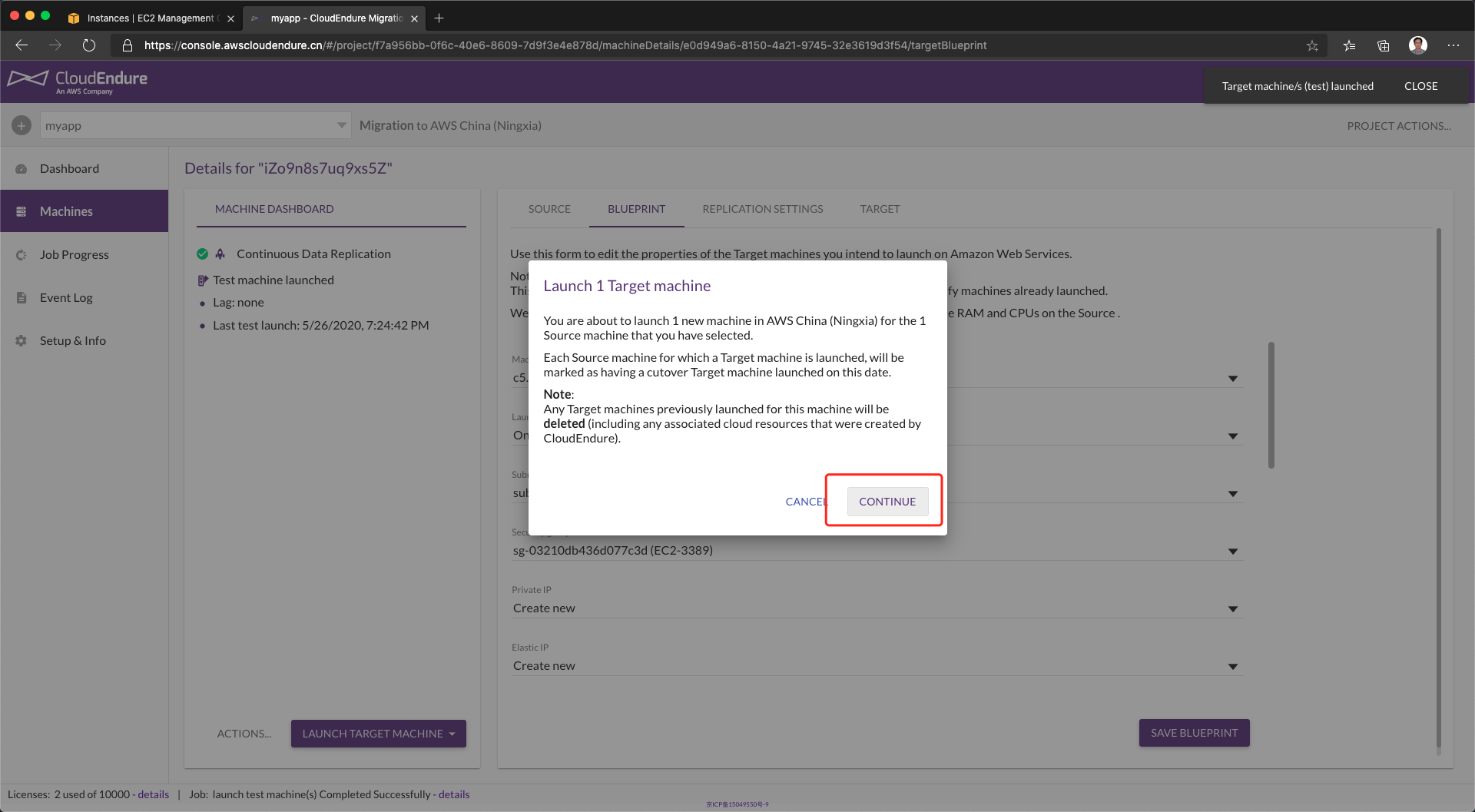Click the add project plus icon

(22, 125)
